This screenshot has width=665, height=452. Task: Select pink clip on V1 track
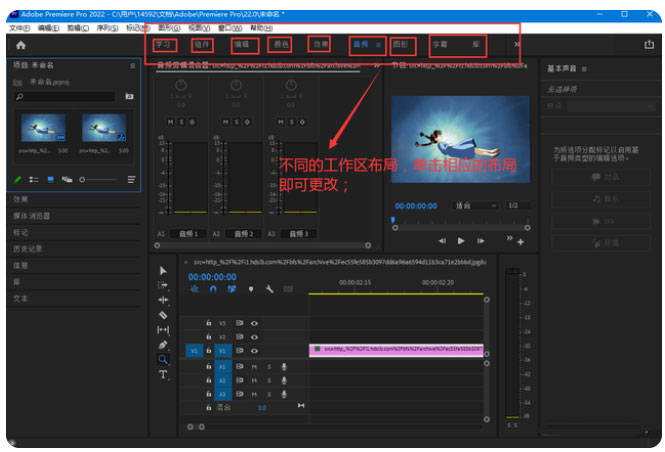coord(396,350)
